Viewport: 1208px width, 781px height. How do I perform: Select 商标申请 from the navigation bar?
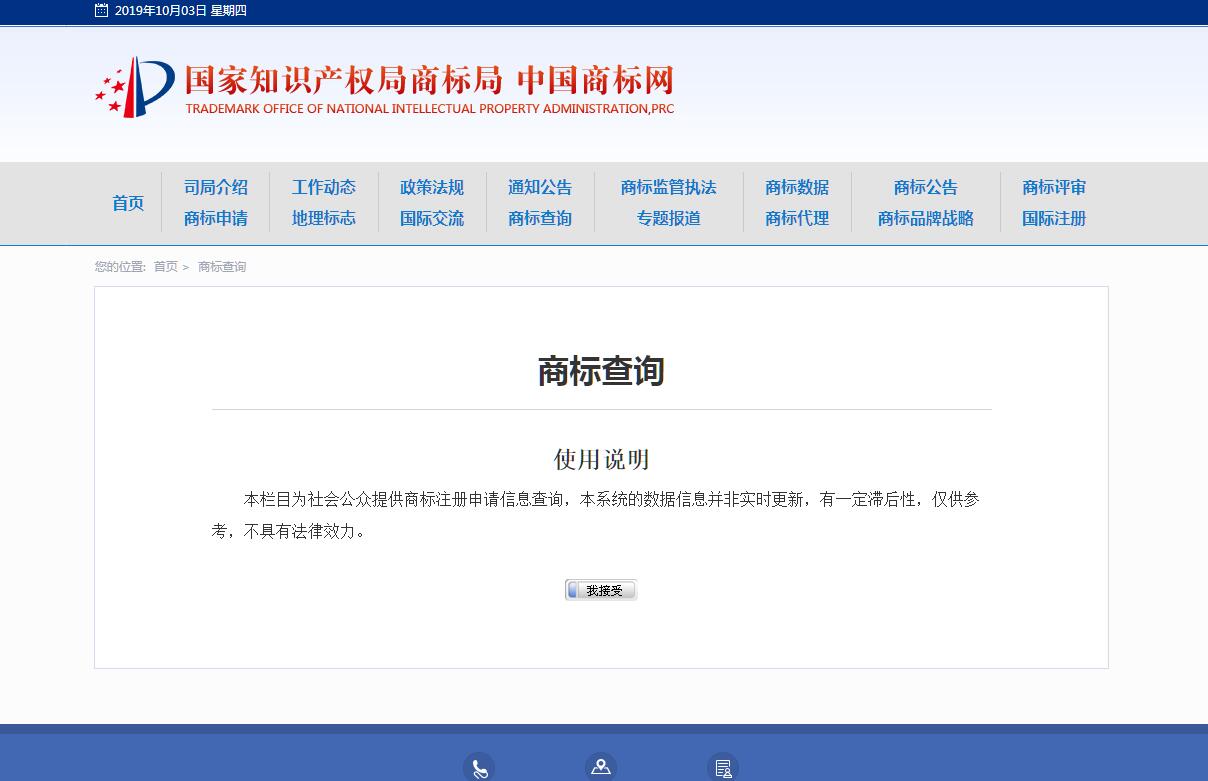click(x=216, y=219)
